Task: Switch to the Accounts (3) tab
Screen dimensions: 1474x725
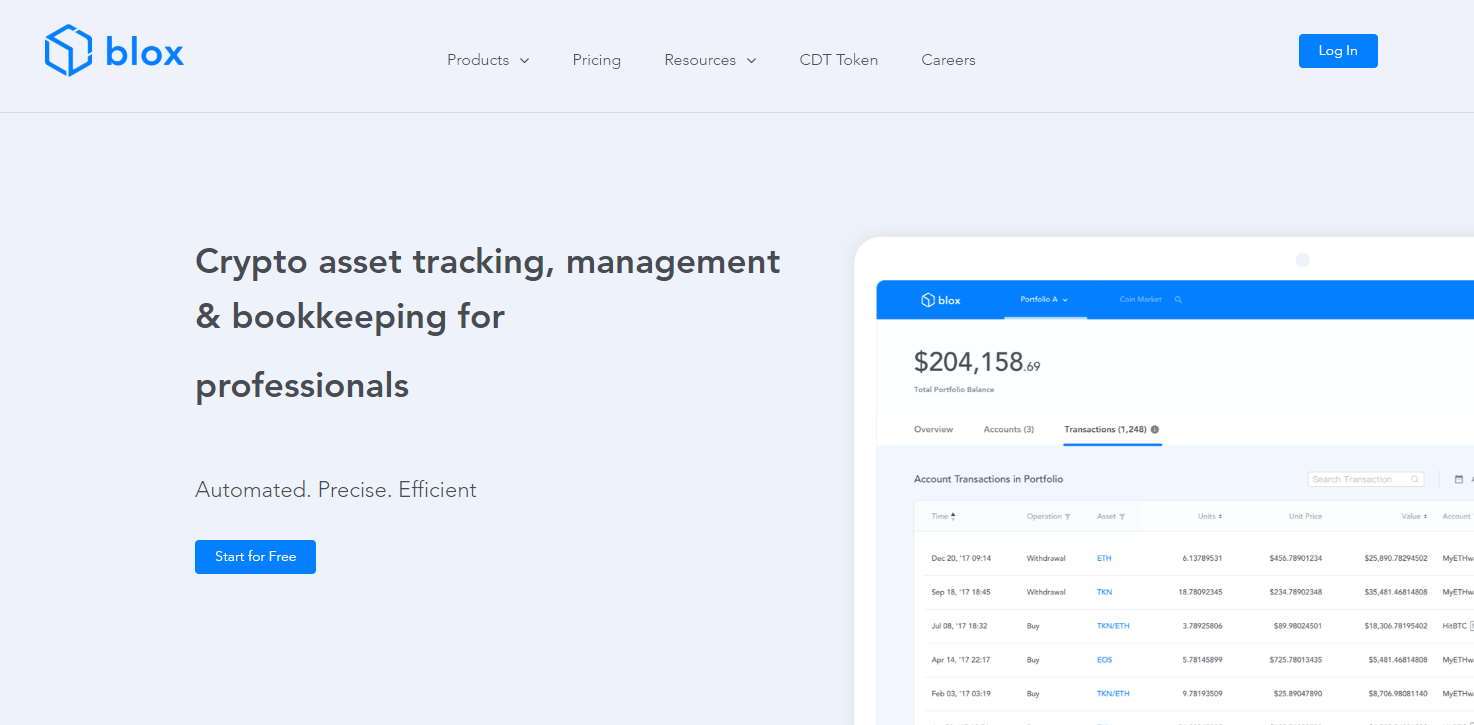Action: point(1008,430)
